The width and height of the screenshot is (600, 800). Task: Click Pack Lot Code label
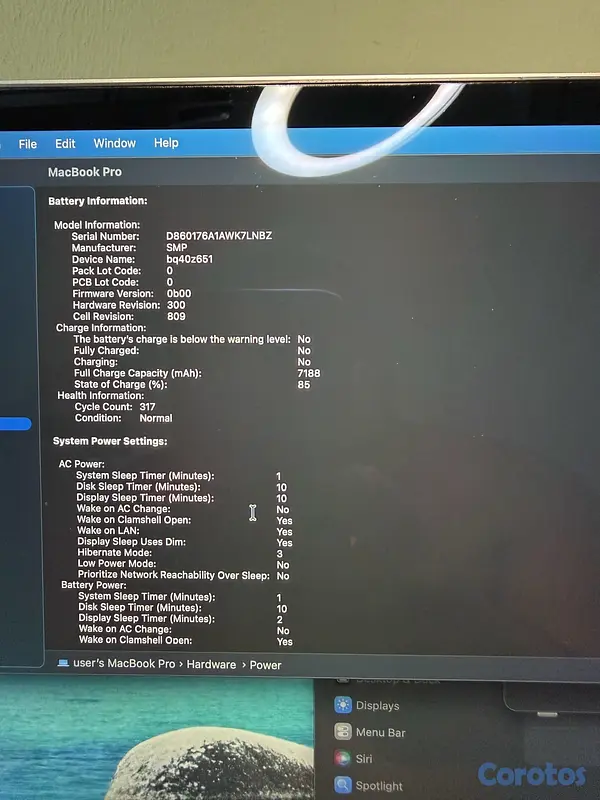click(x=107, y=270)
